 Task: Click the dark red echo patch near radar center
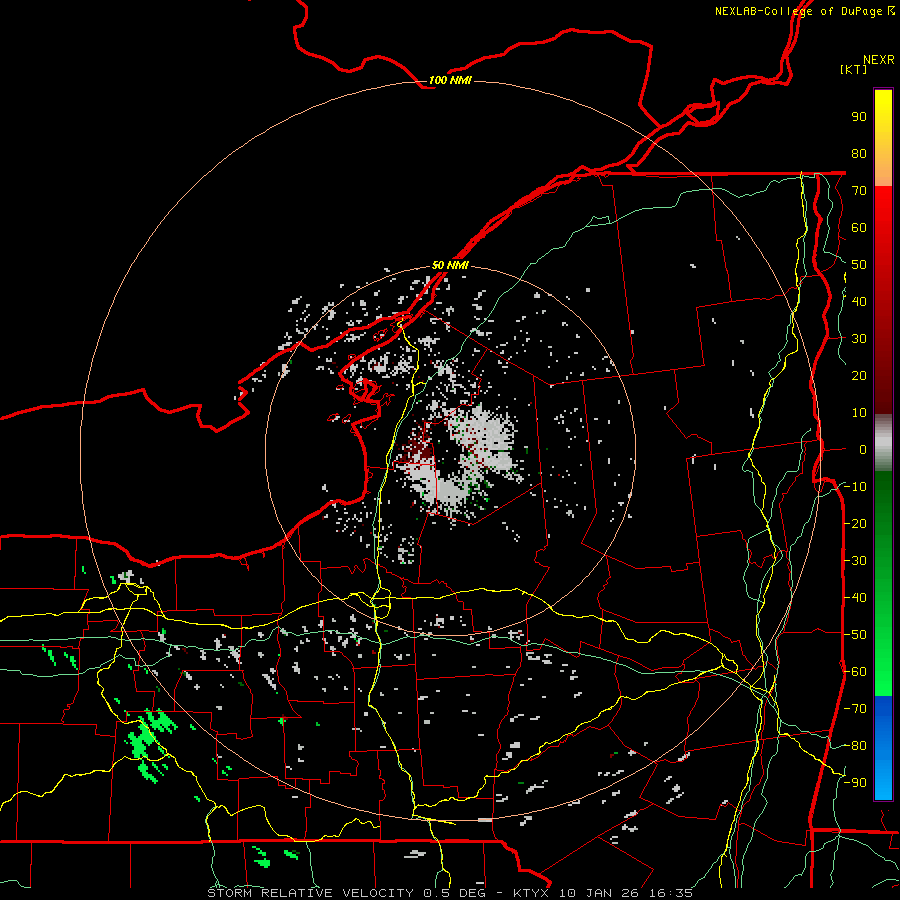coord(418,448)
